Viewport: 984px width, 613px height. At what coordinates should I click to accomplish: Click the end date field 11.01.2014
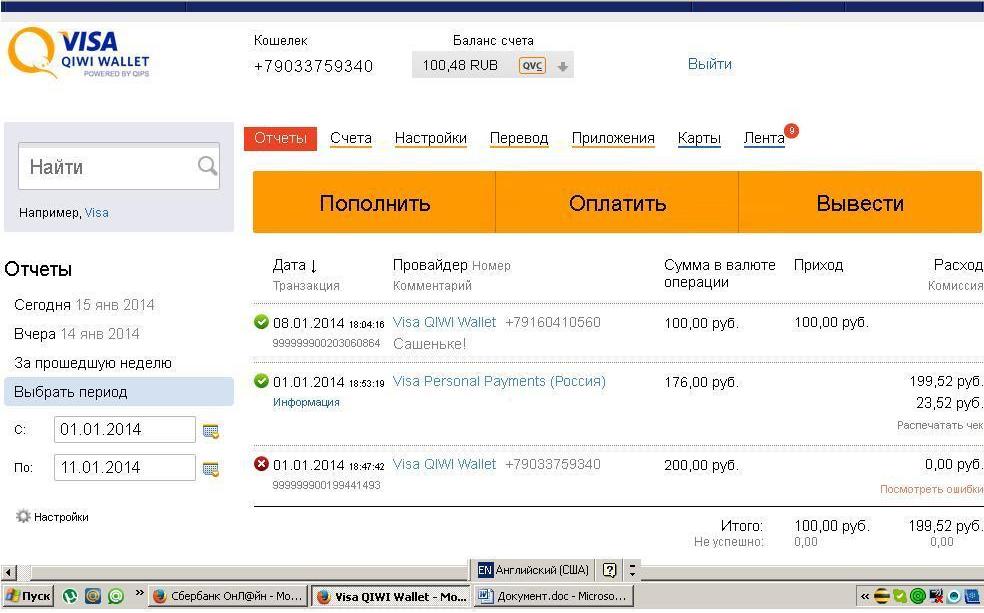(x=125, y=467)
